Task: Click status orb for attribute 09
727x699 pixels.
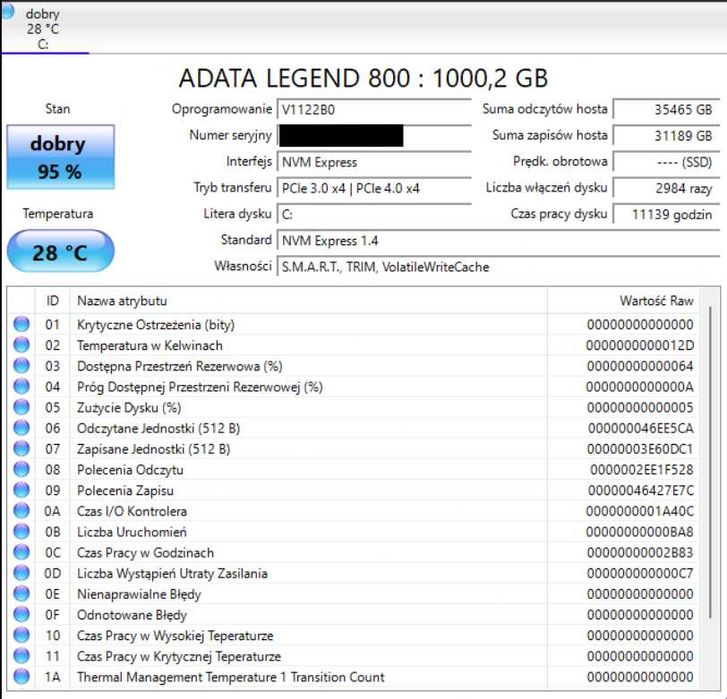Action: coord(21,490)
